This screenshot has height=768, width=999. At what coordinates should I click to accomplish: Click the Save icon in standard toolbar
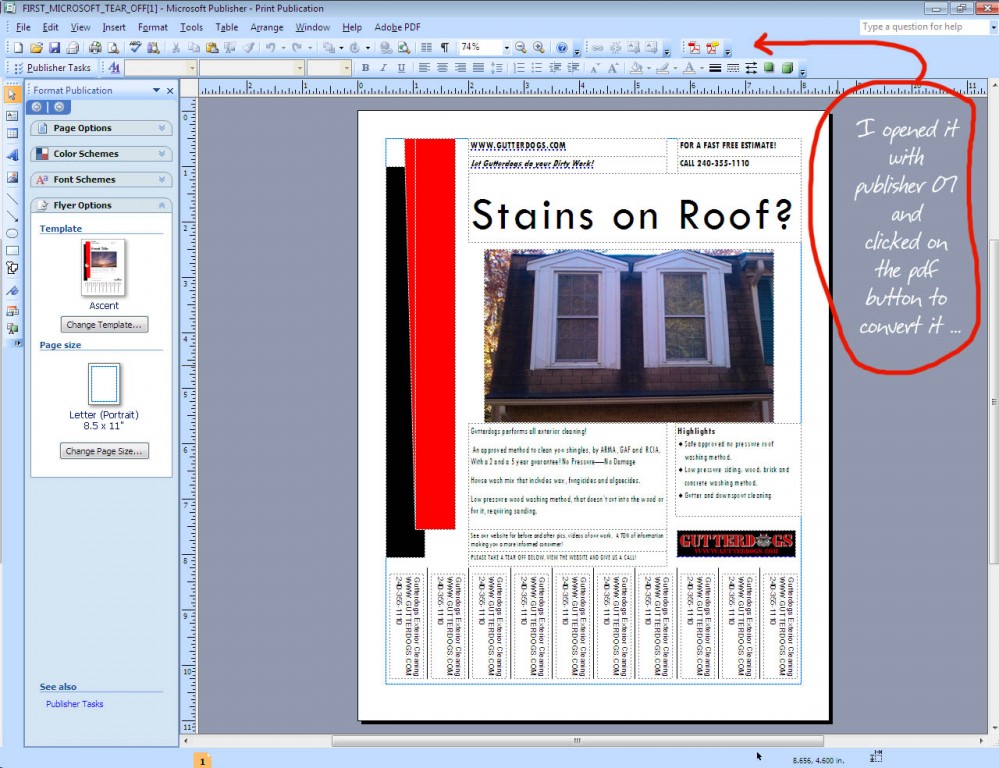pos(55,47)
